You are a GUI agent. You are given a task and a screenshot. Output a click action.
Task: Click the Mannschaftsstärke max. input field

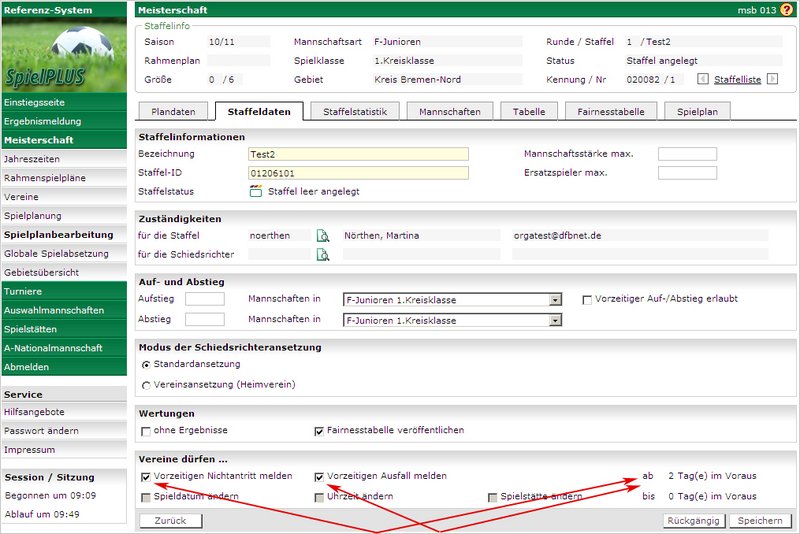coord(687,154)
